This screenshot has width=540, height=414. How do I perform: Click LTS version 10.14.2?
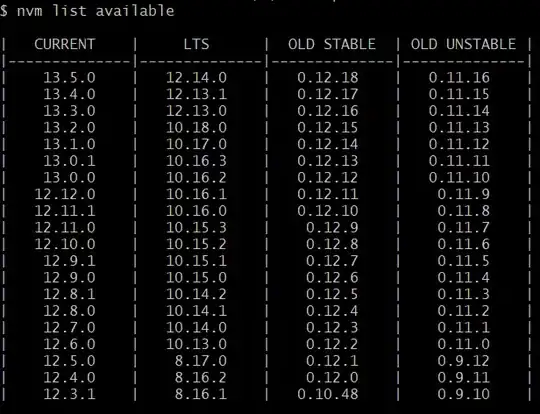tap(196, 294)
